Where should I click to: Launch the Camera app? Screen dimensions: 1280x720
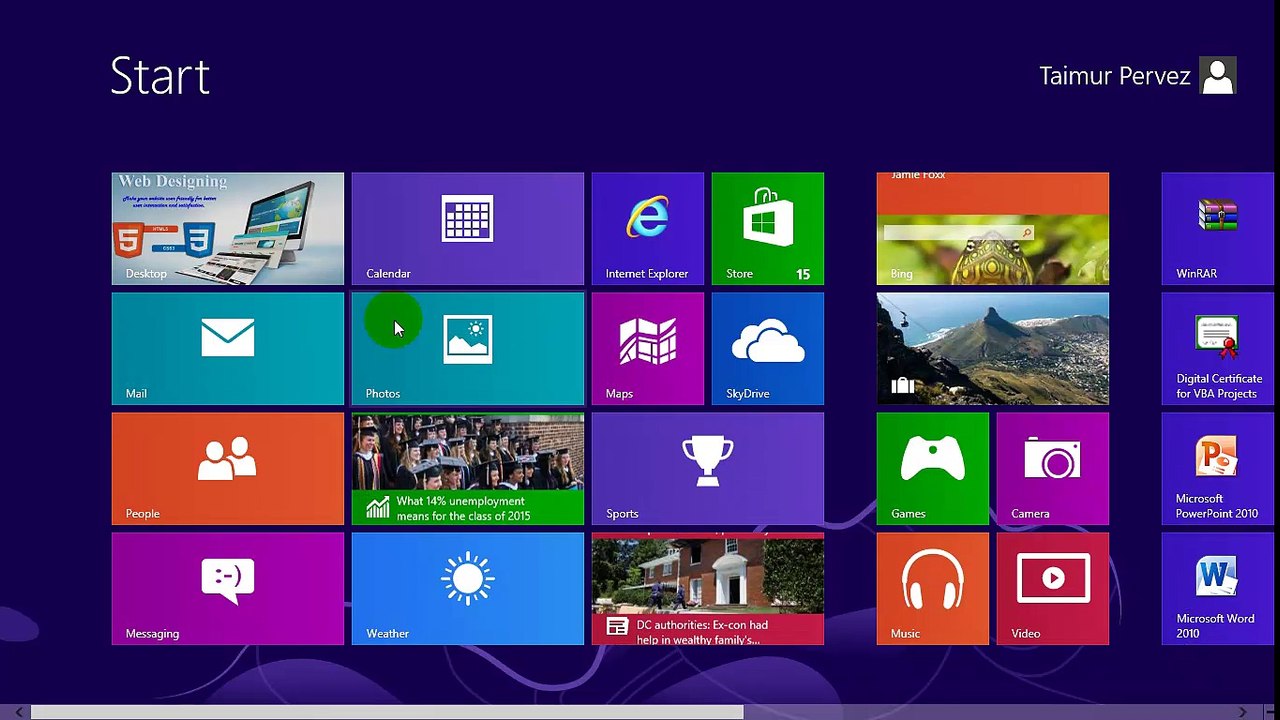click(x=1053, y=469)
